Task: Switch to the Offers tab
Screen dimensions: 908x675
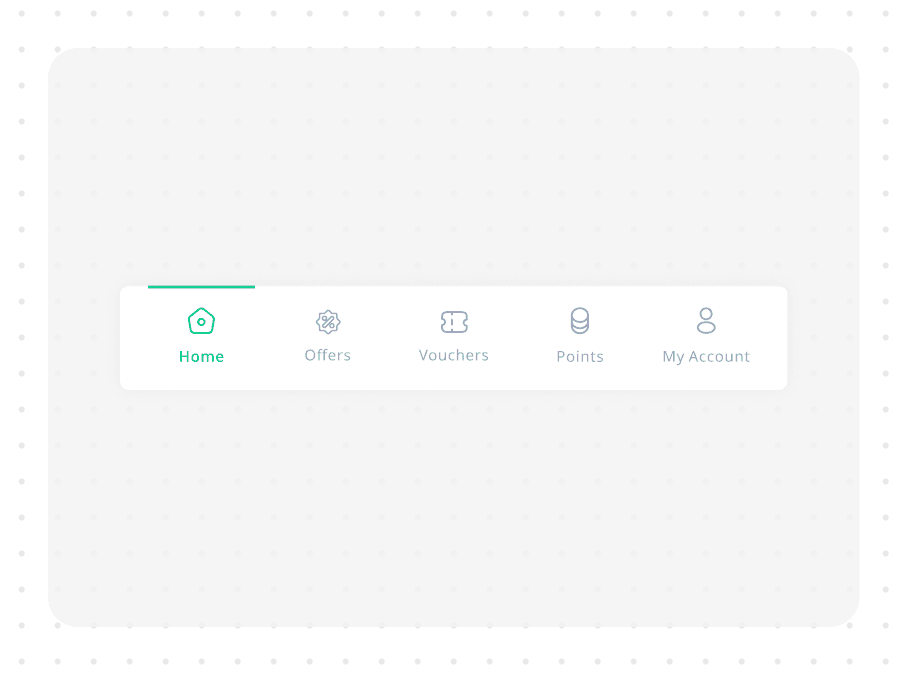Action: [x=328, y=336]
